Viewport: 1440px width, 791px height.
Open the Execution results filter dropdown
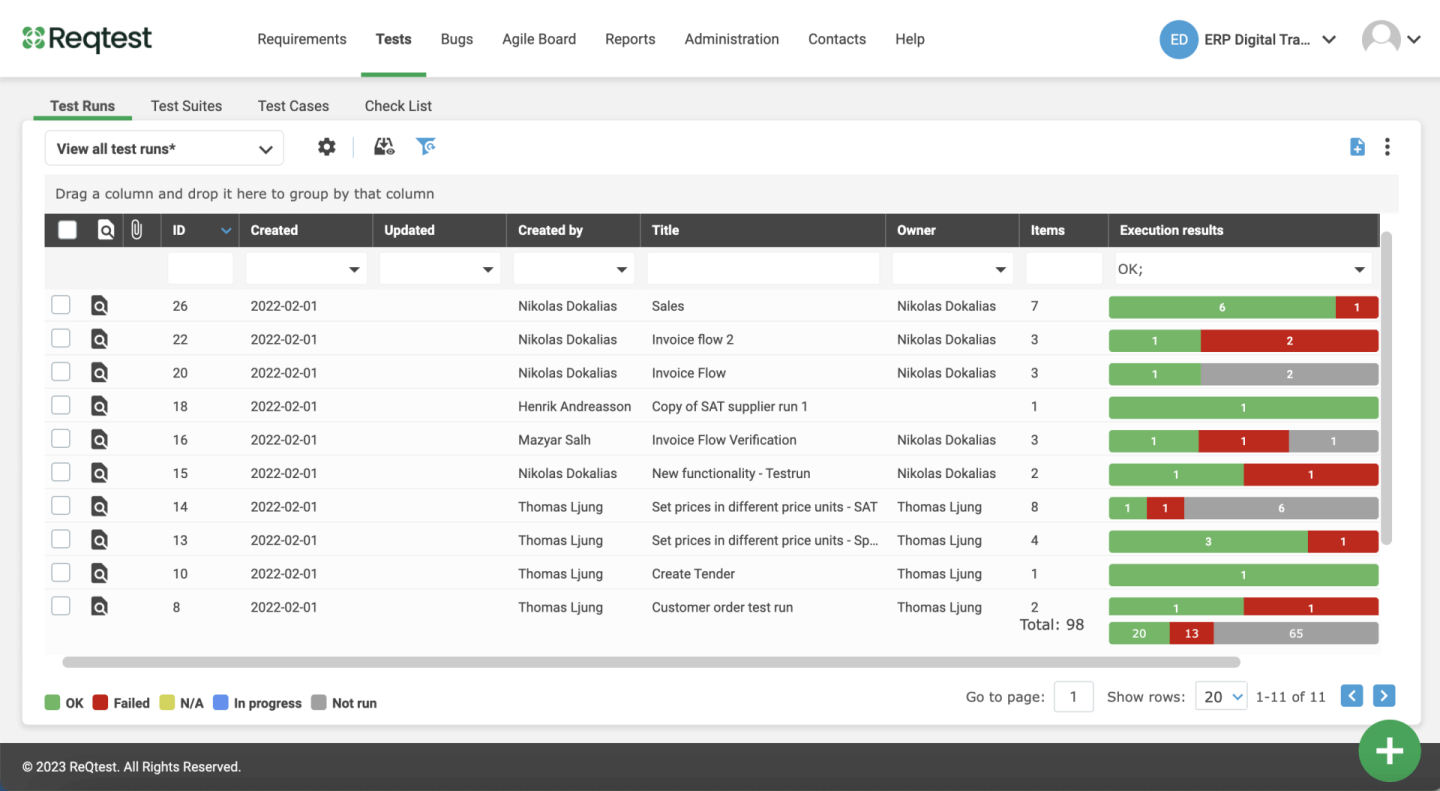point(1359,268)
